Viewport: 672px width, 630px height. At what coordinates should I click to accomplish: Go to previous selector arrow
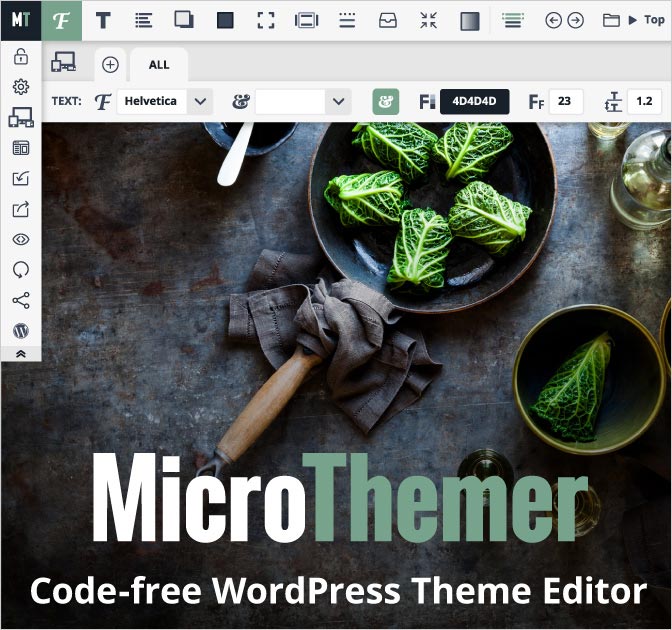(x=553, y=20)
